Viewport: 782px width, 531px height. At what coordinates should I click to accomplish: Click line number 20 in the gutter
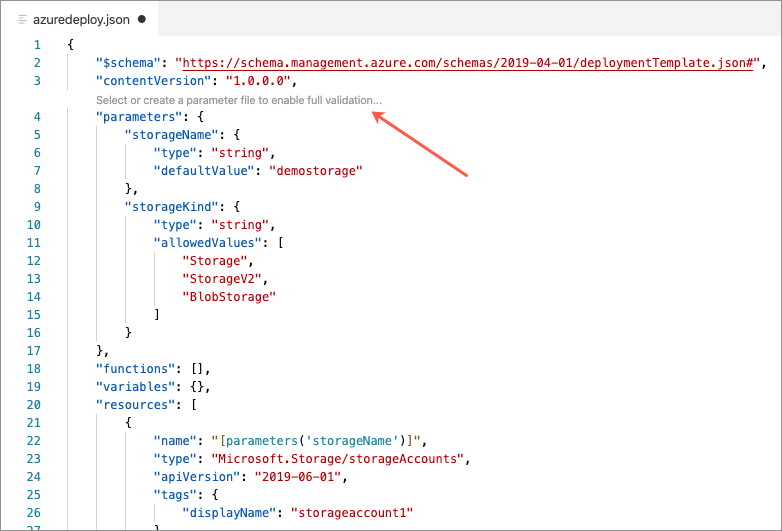[33, 404]
